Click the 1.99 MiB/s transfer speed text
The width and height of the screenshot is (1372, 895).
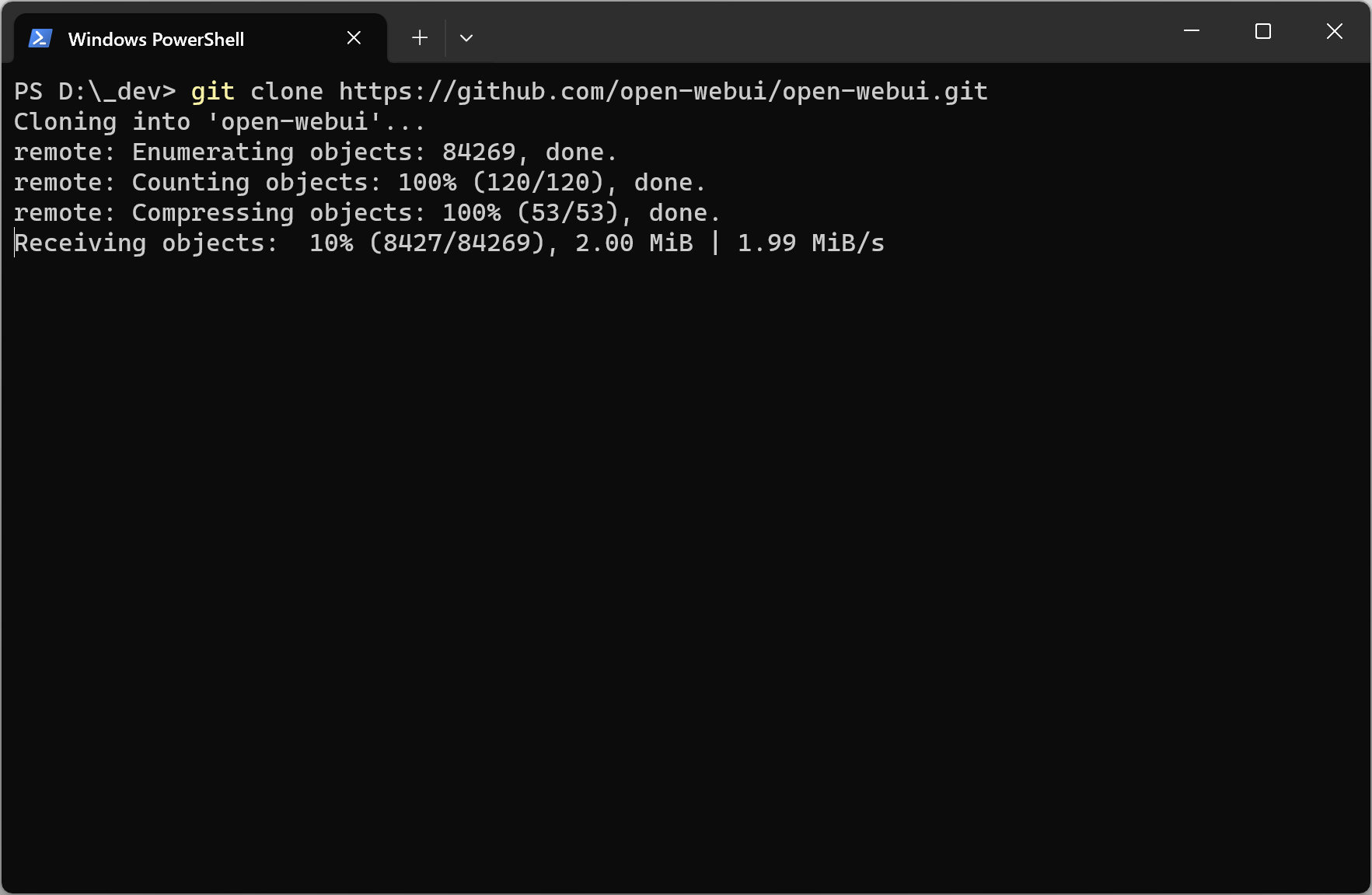click(811, 243)
